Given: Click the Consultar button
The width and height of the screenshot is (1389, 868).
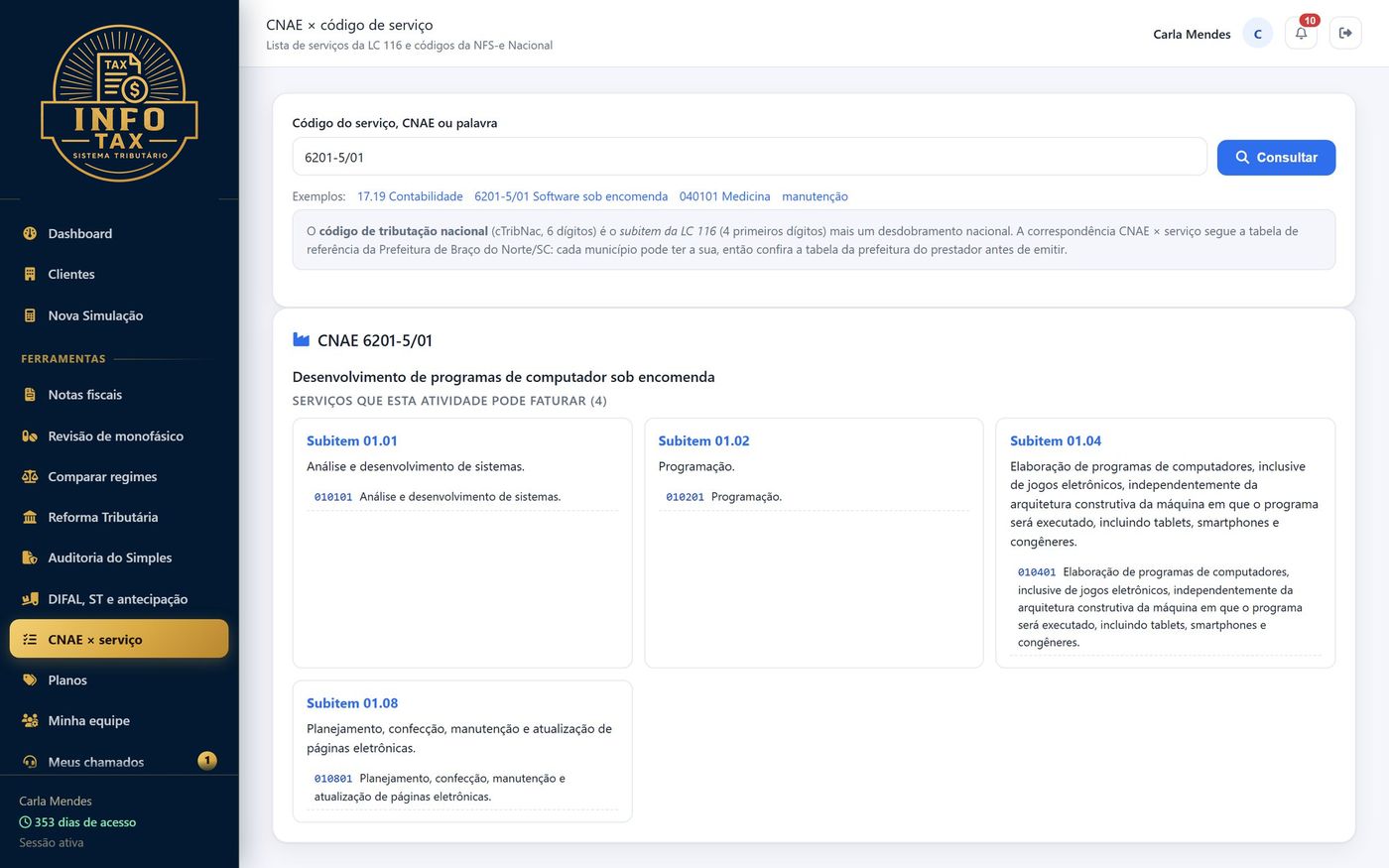Looking at the screenshot, I should 1276,158.
